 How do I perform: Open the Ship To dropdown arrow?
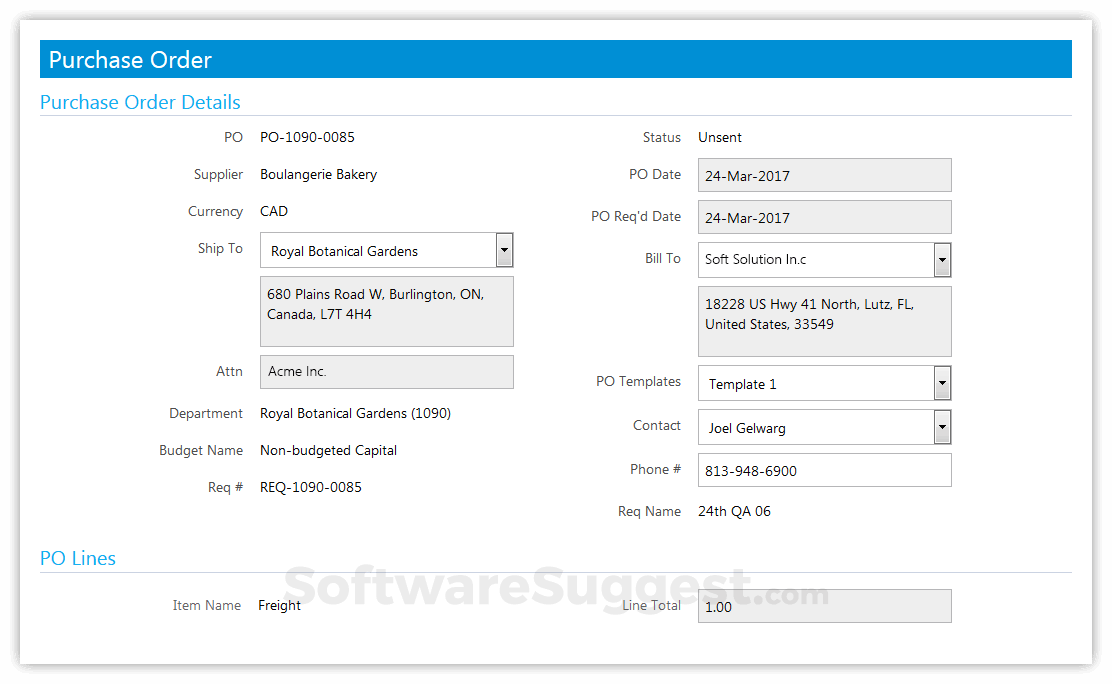[x=504, y=250]
